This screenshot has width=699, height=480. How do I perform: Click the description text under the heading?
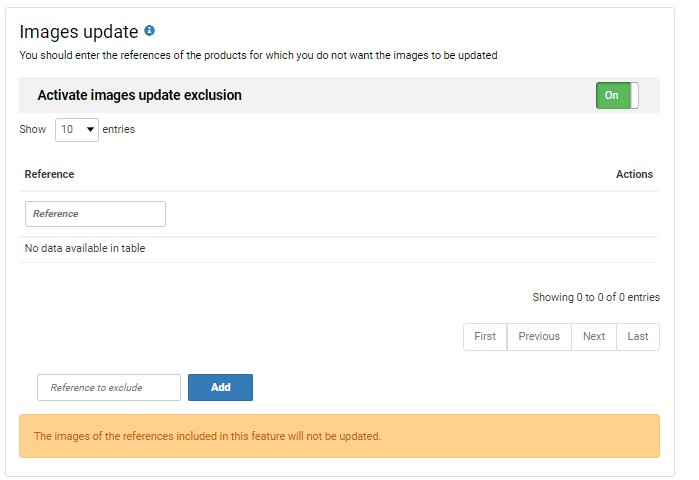tap(258, 55)
